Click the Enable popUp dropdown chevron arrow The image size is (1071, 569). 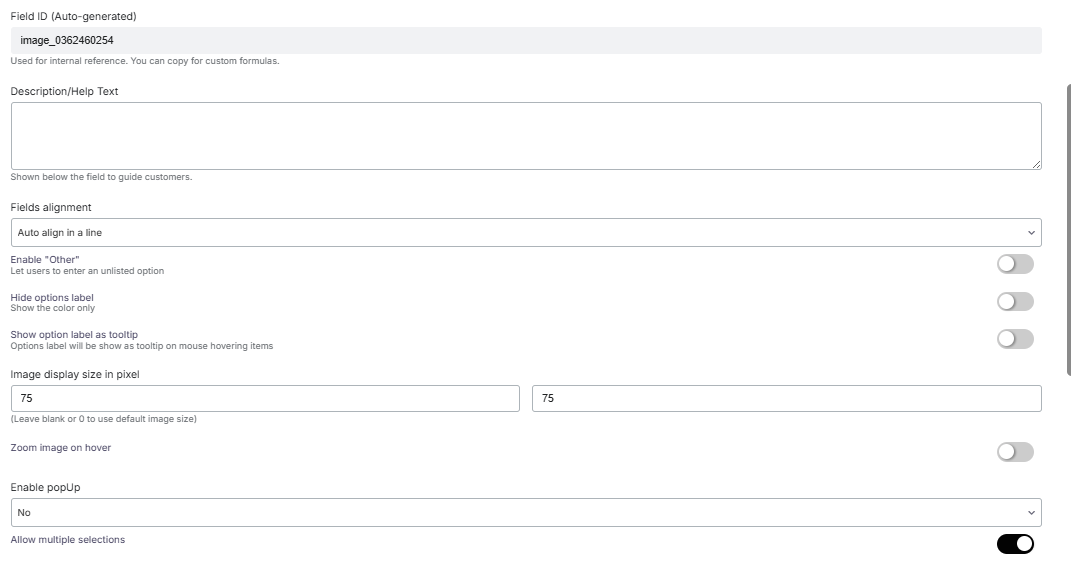click(x=1031, y=513)
